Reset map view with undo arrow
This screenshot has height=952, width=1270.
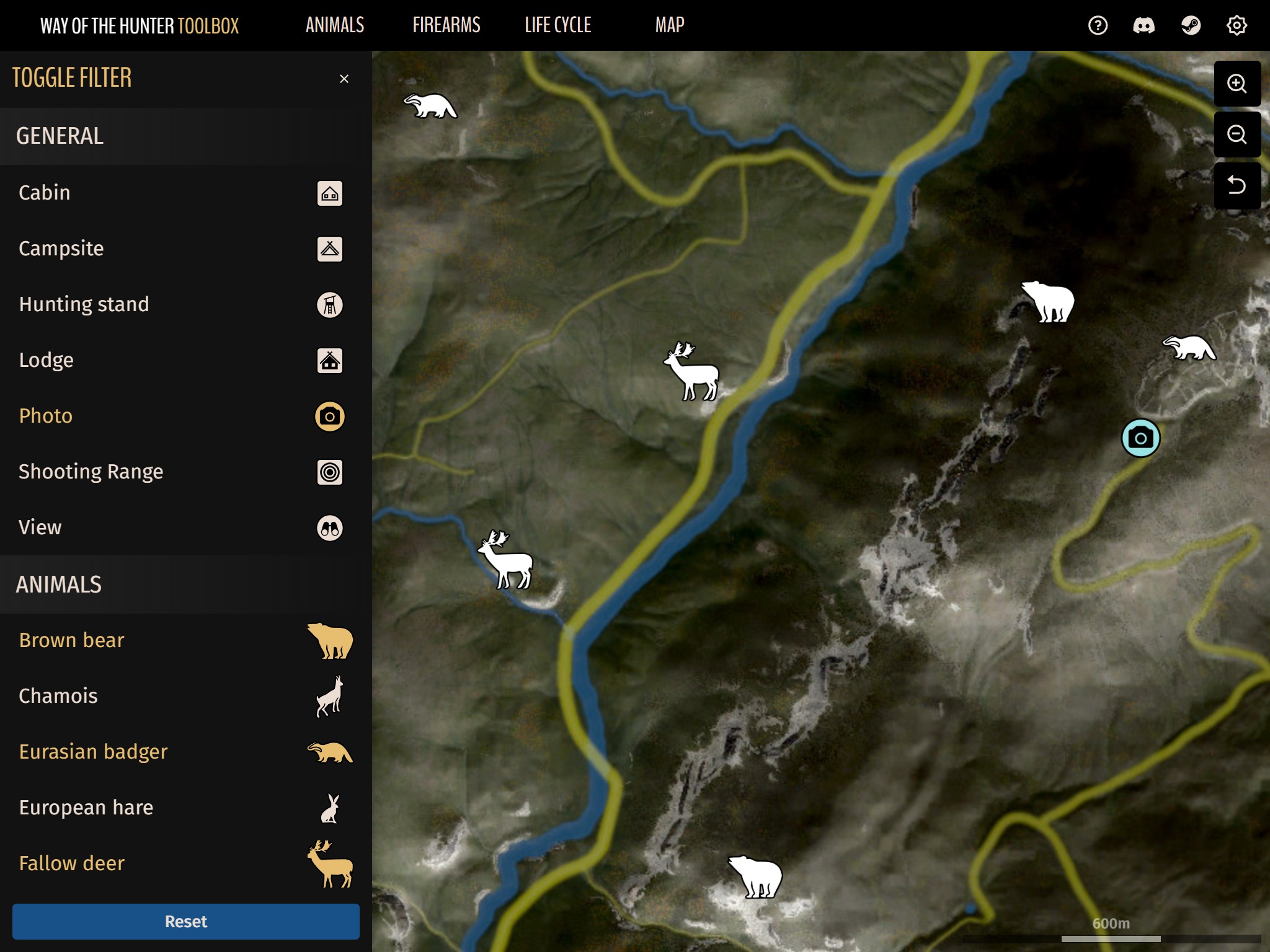click(x=1237, y=185)
